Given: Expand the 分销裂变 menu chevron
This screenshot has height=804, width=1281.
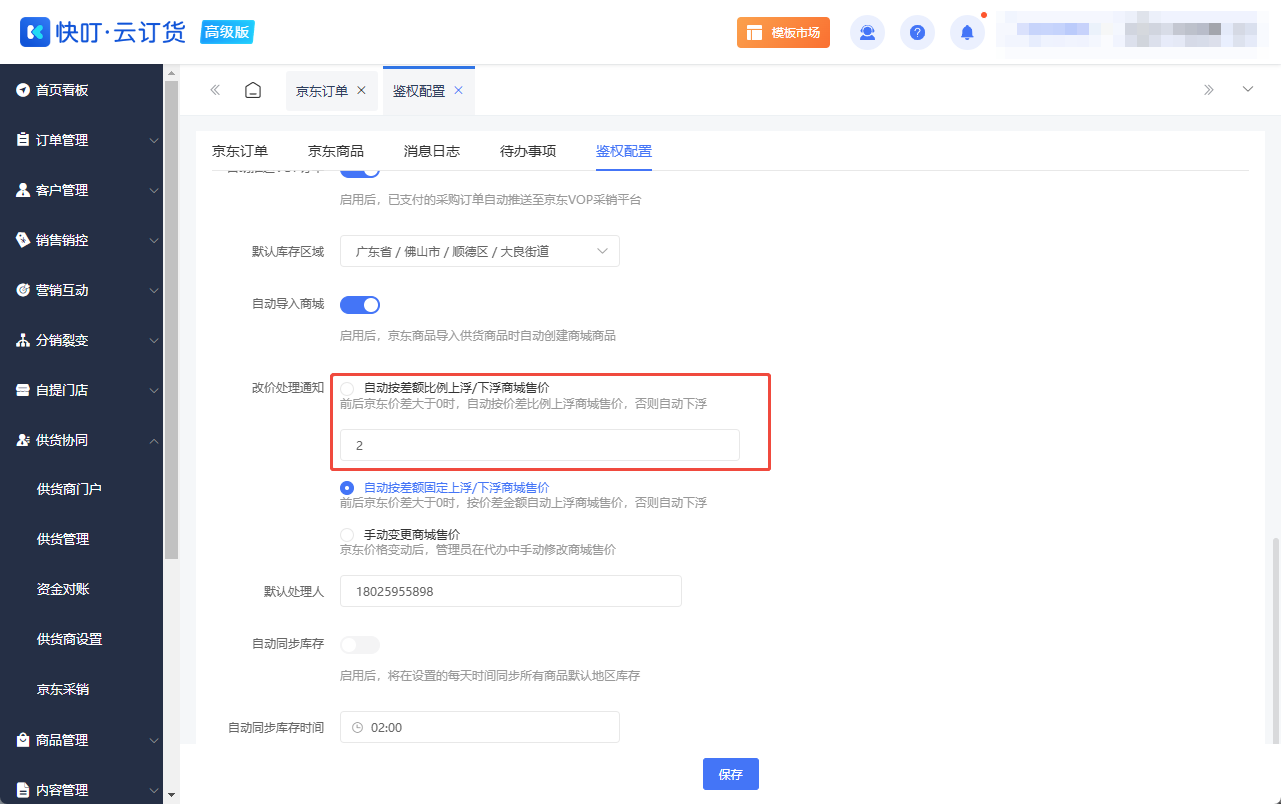Looking at the screenshot, I should pos(154,341).
